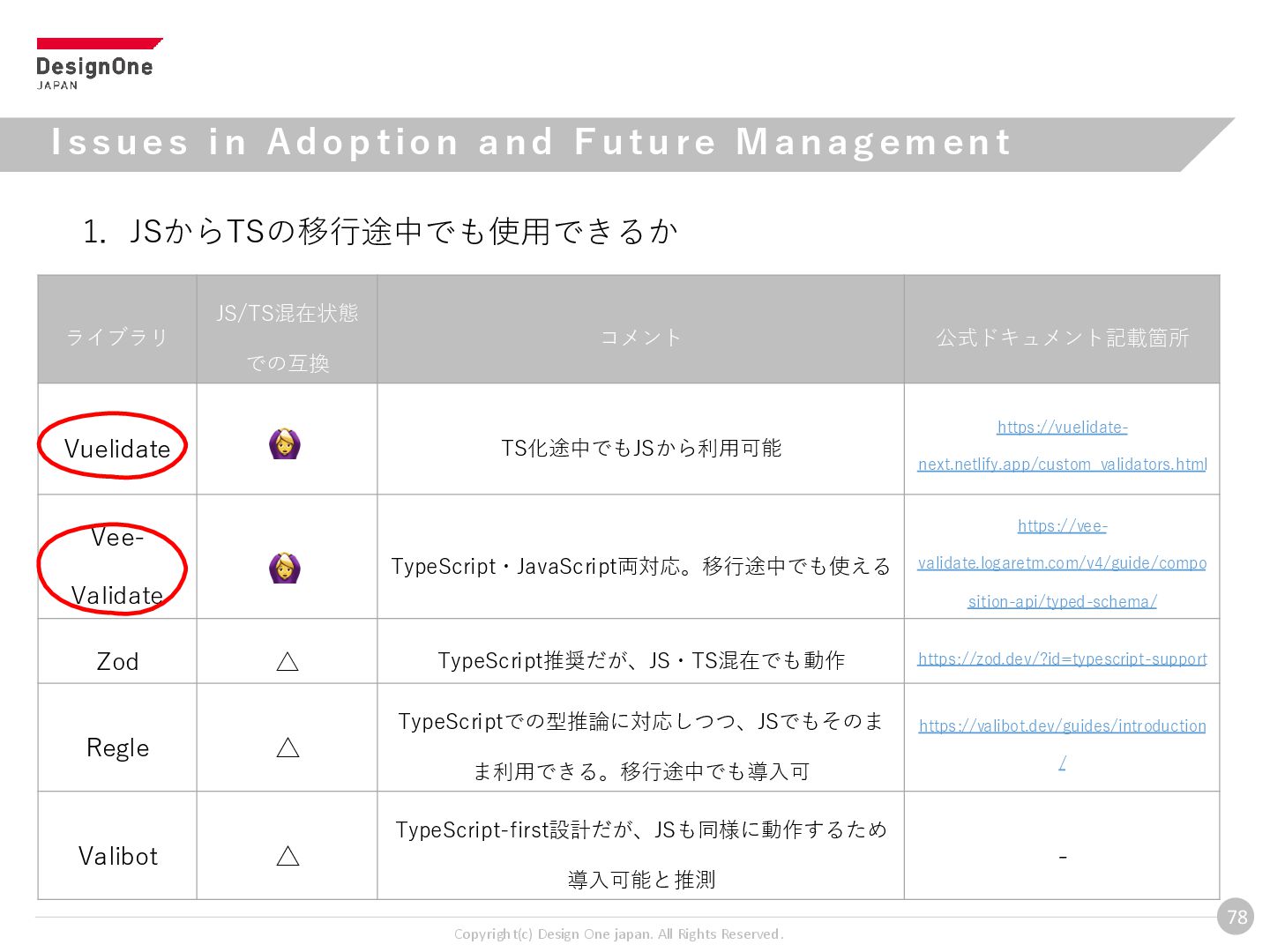The width and height of the screenshot is (1270, 952).
Task: Click the OK-gesture emoji in the Vee-Validate row
Action: [x=285, y=568]
